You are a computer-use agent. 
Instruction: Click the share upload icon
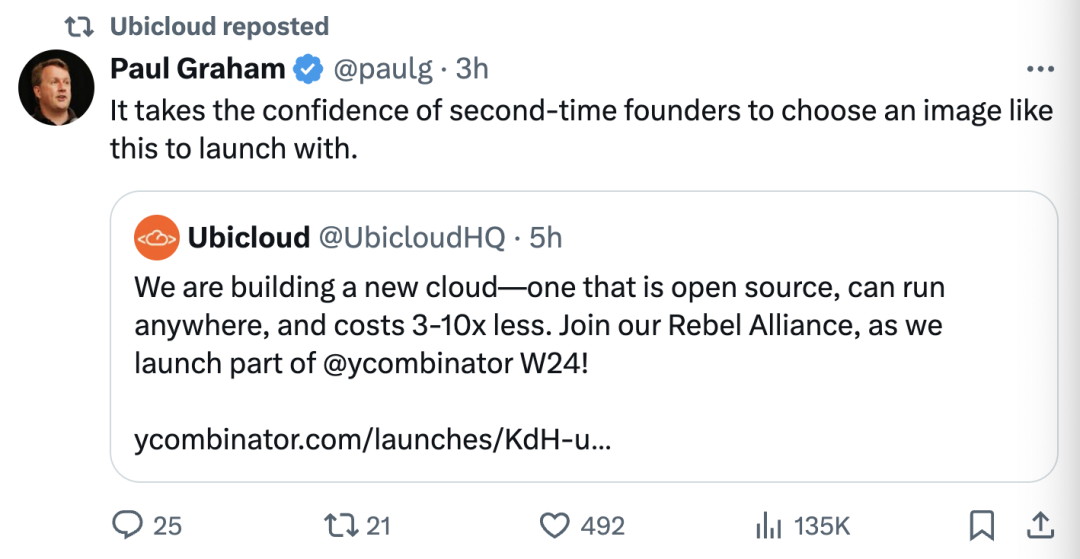click(1039, 524)
